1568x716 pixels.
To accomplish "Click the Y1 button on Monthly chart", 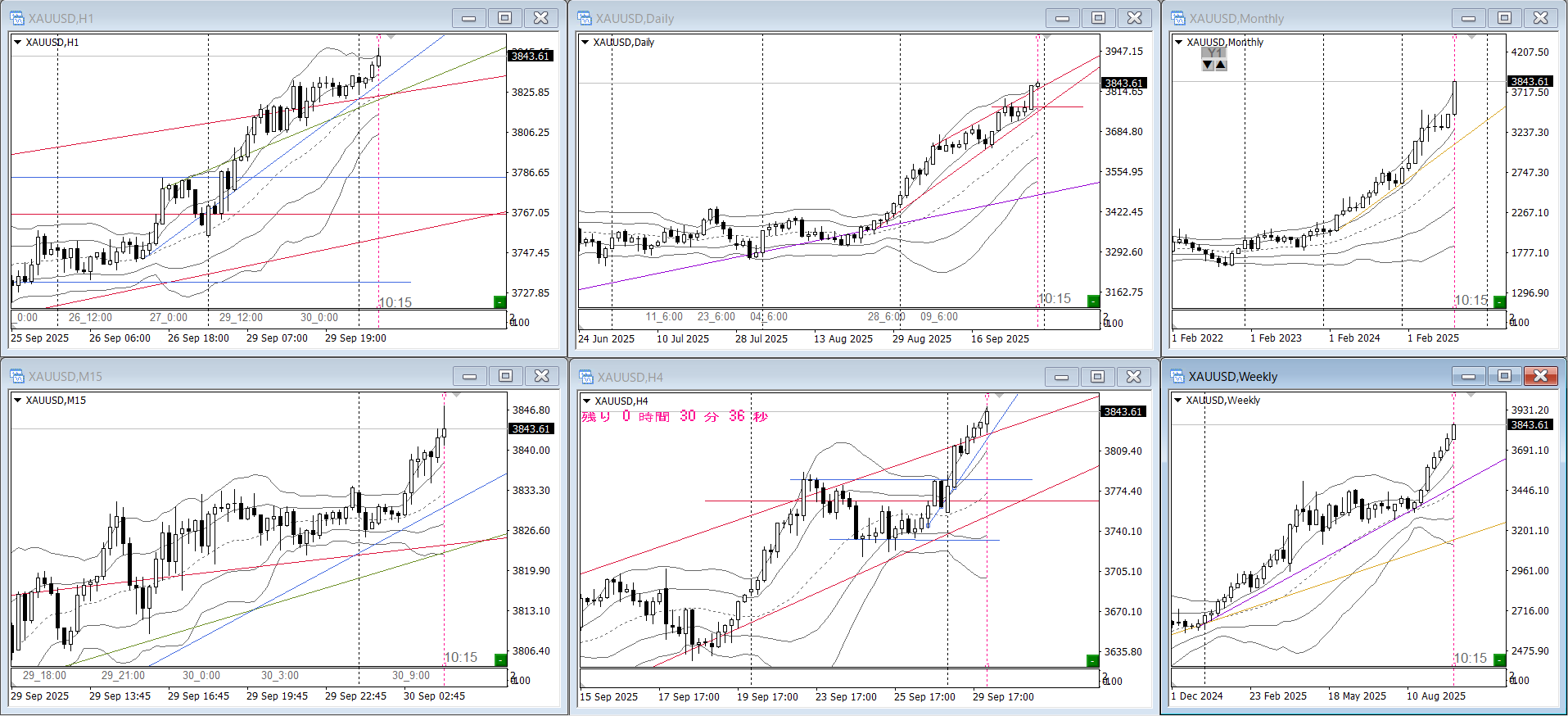I will tap(1214, 53).
